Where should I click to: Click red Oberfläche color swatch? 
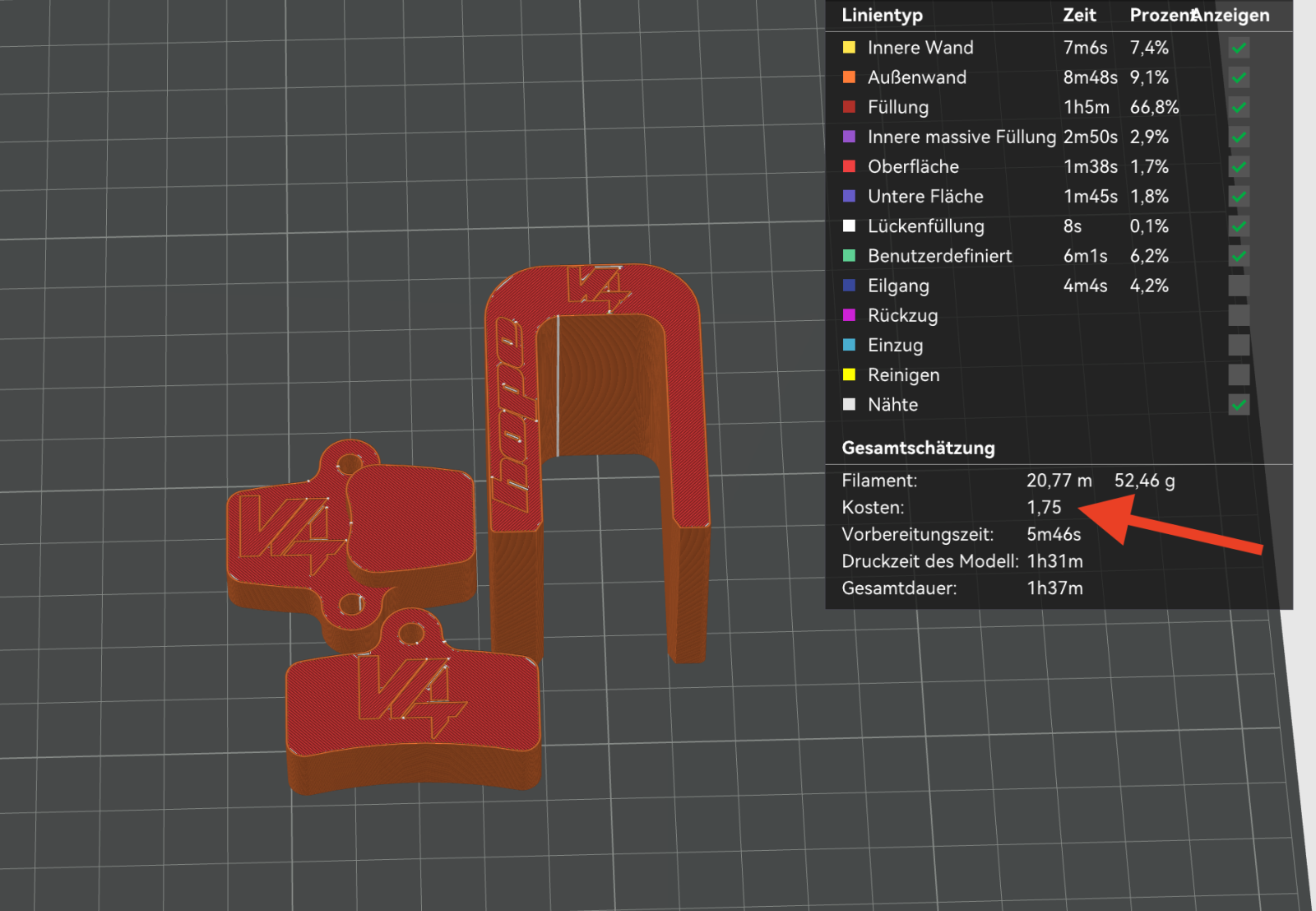849,166
